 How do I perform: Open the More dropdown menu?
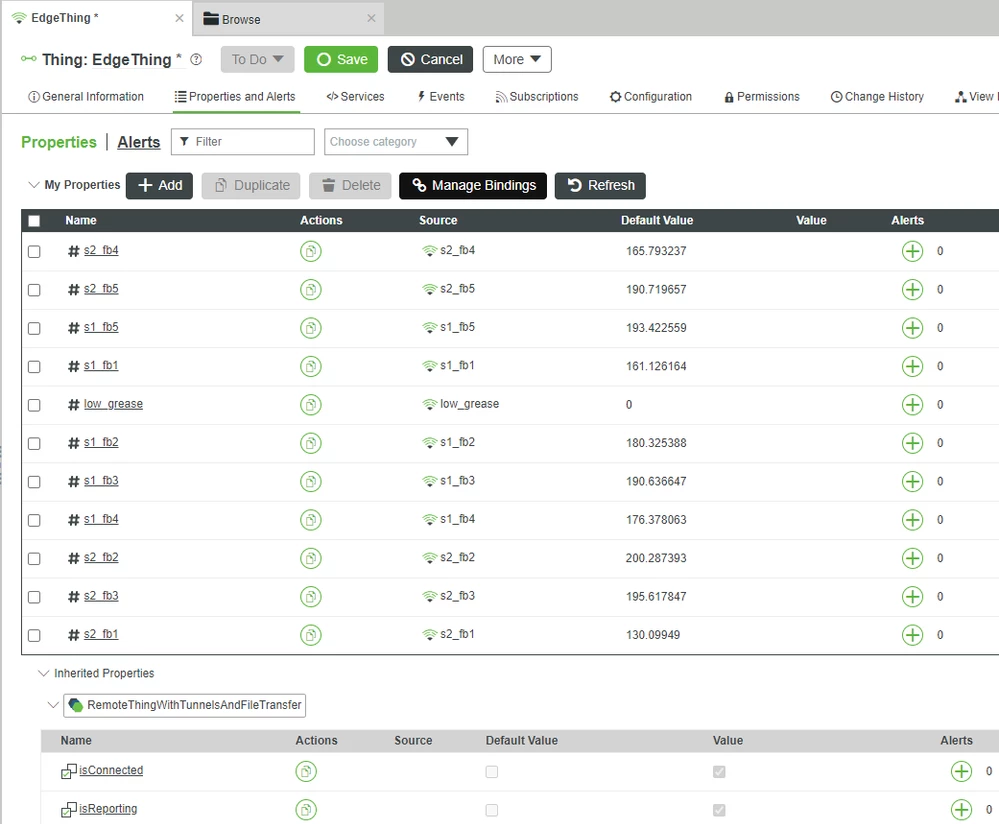point(517,59)
